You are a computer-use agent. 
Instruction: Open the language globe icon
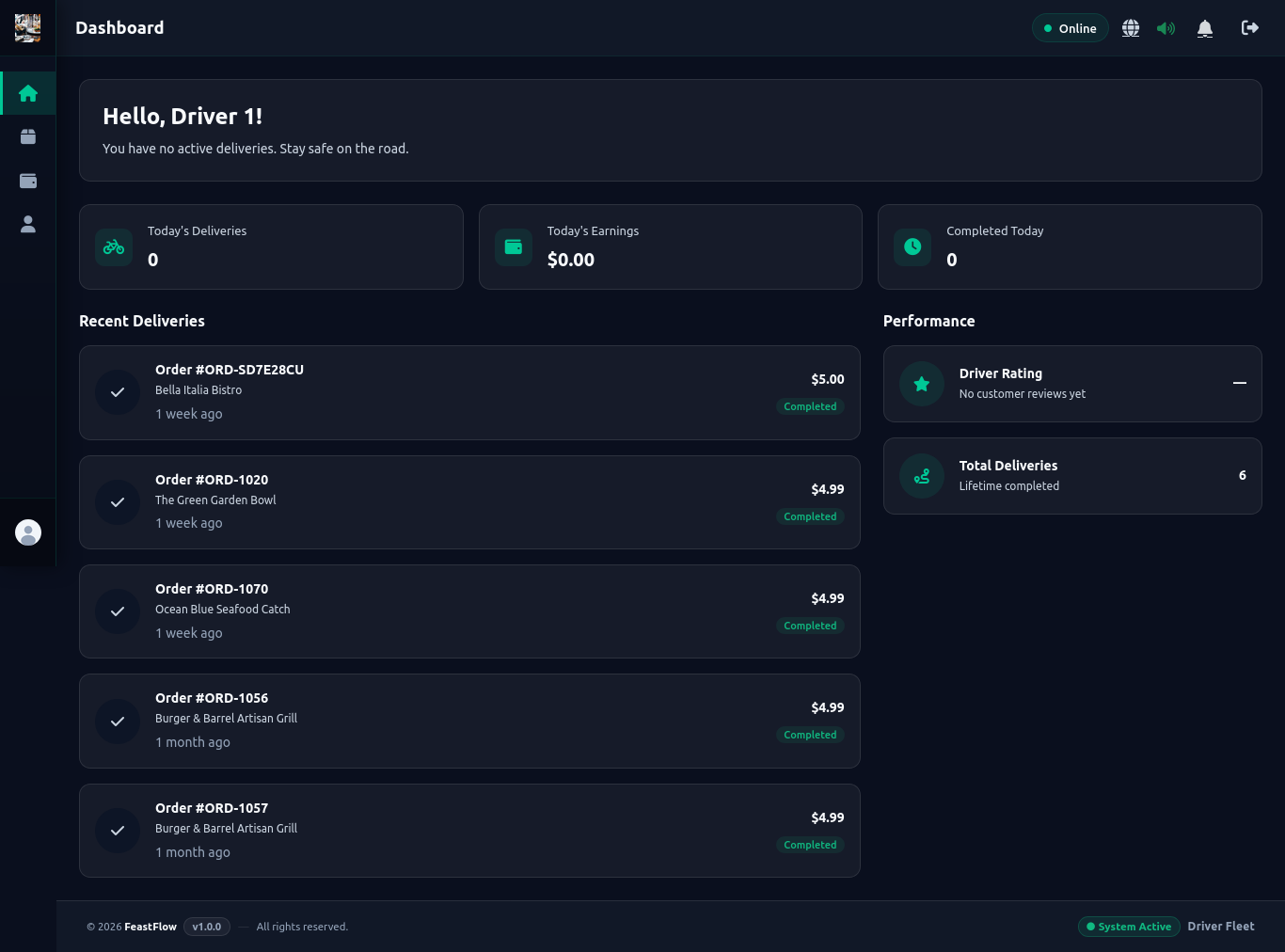click(x=1131, y=28)
